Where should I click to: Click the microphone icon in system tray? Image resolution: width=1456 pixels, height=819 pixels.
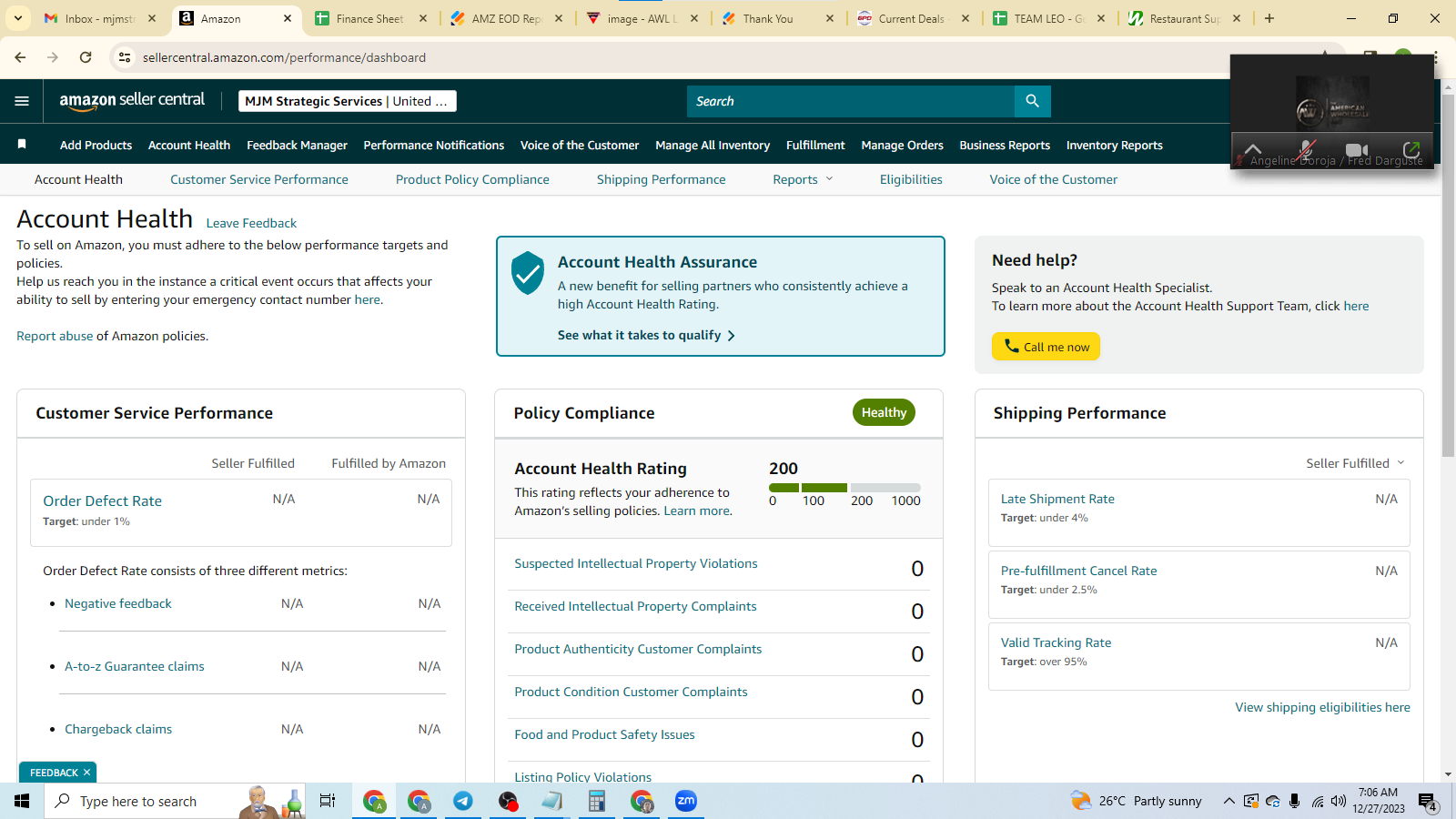tap(1294, 801)
